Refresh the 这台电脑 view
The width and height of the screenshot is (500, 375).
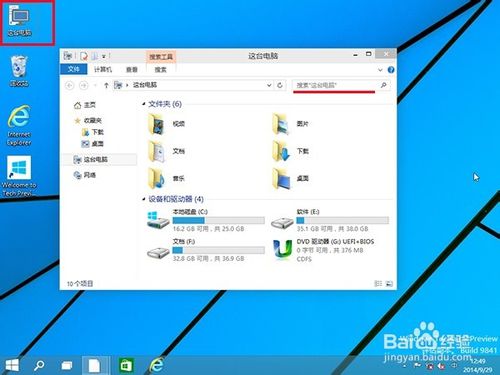pyautogui.click(x=280, y=85)
